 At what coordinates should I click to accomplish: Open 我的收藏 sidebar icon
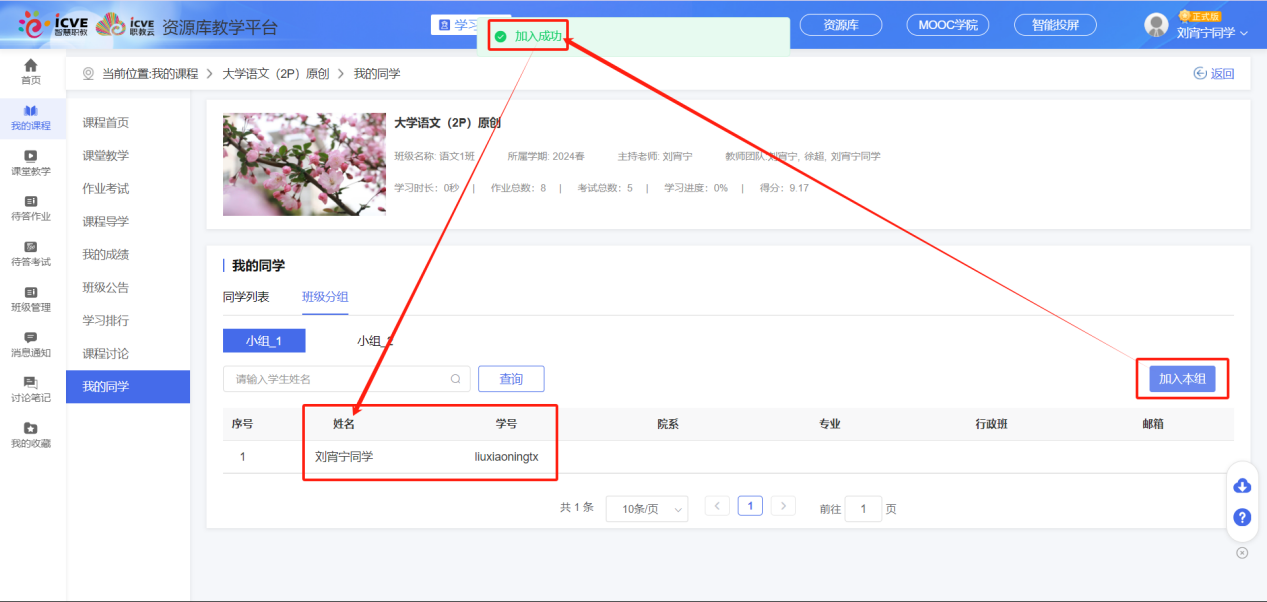[x=31, y=434]
